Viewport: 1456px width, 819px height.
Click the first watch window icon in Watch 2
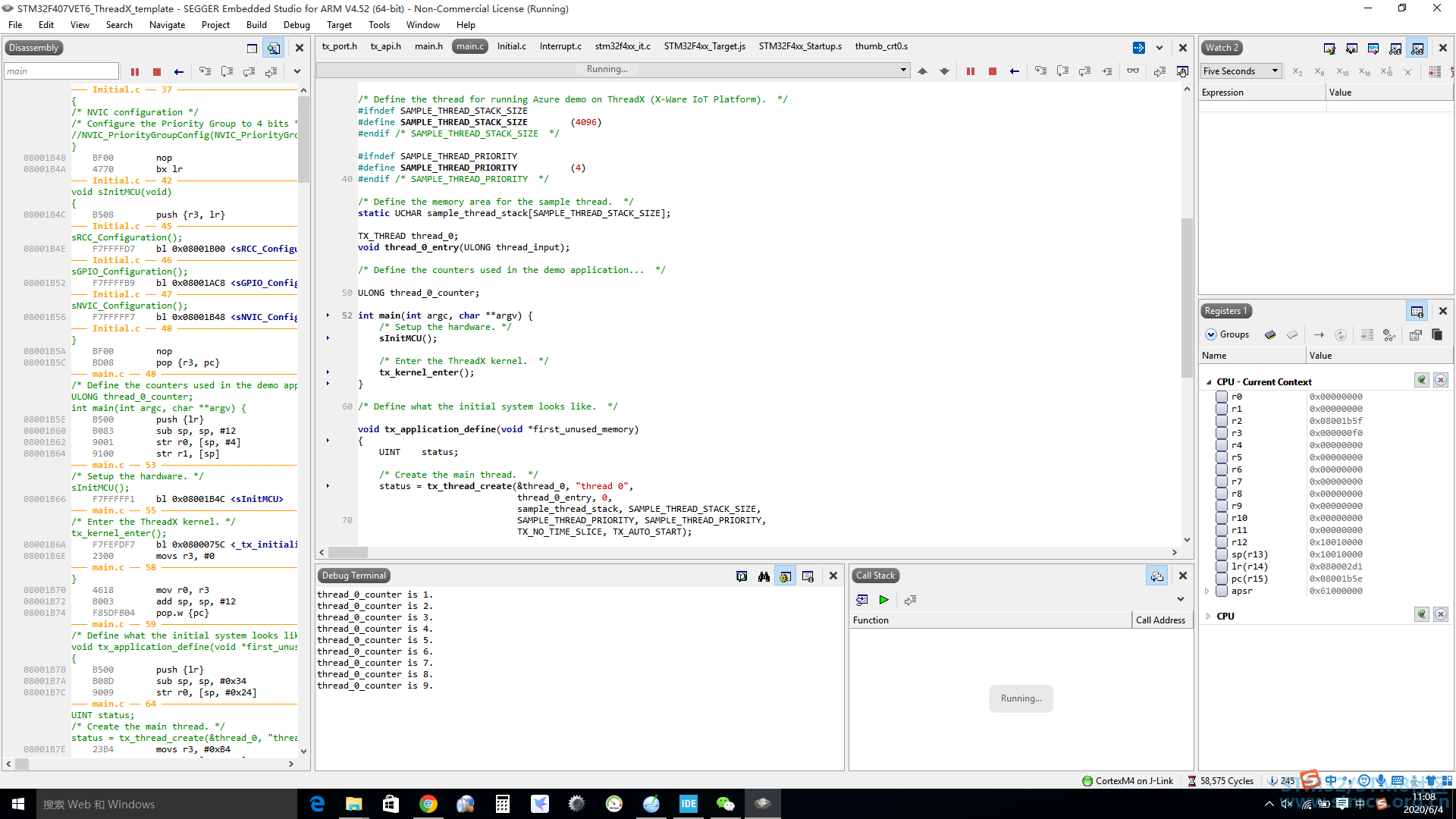[1329, 48]
